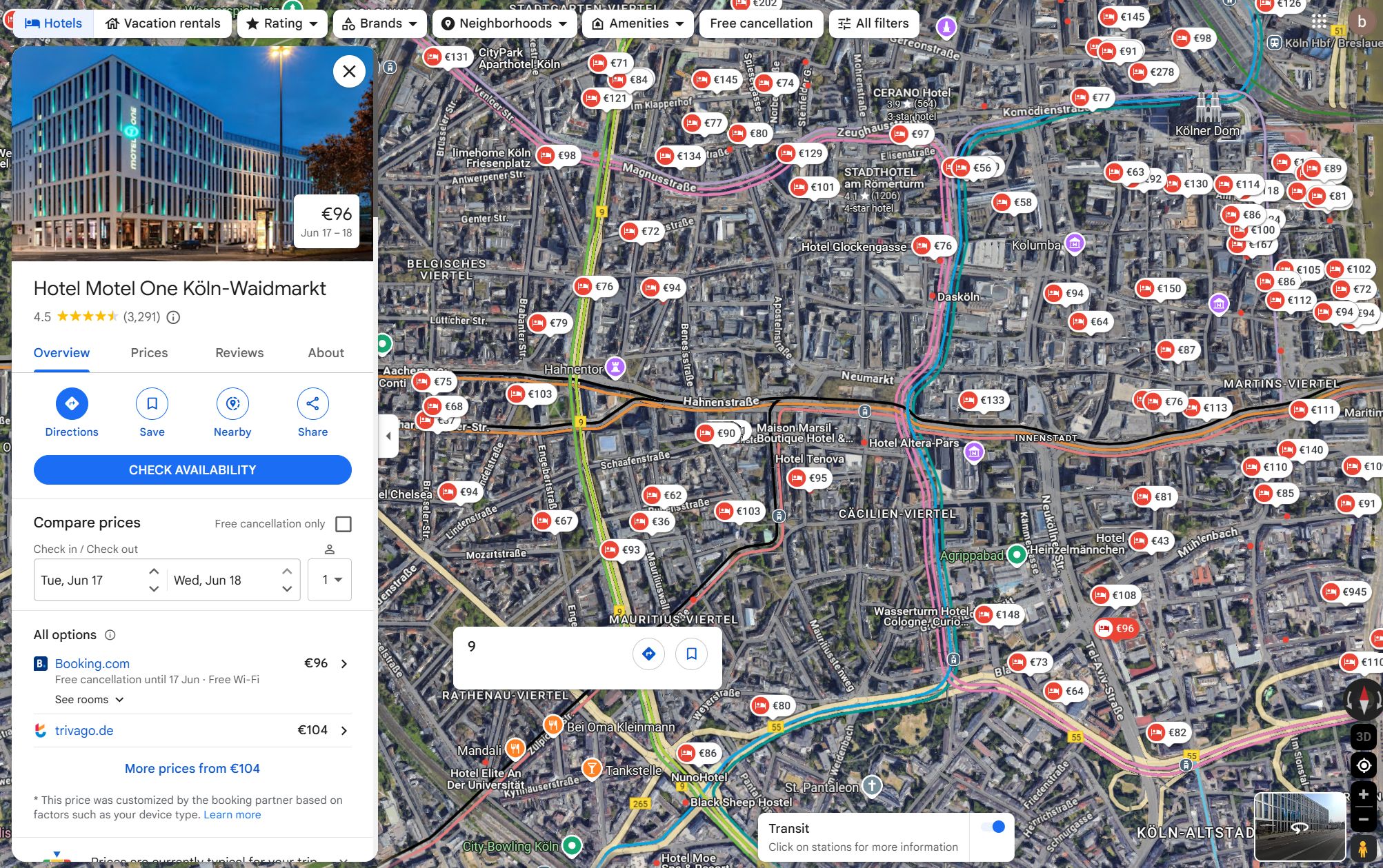Switch the map to 3D view
The height and width of the screenshot is (868, 1383).
(1363, 736)
